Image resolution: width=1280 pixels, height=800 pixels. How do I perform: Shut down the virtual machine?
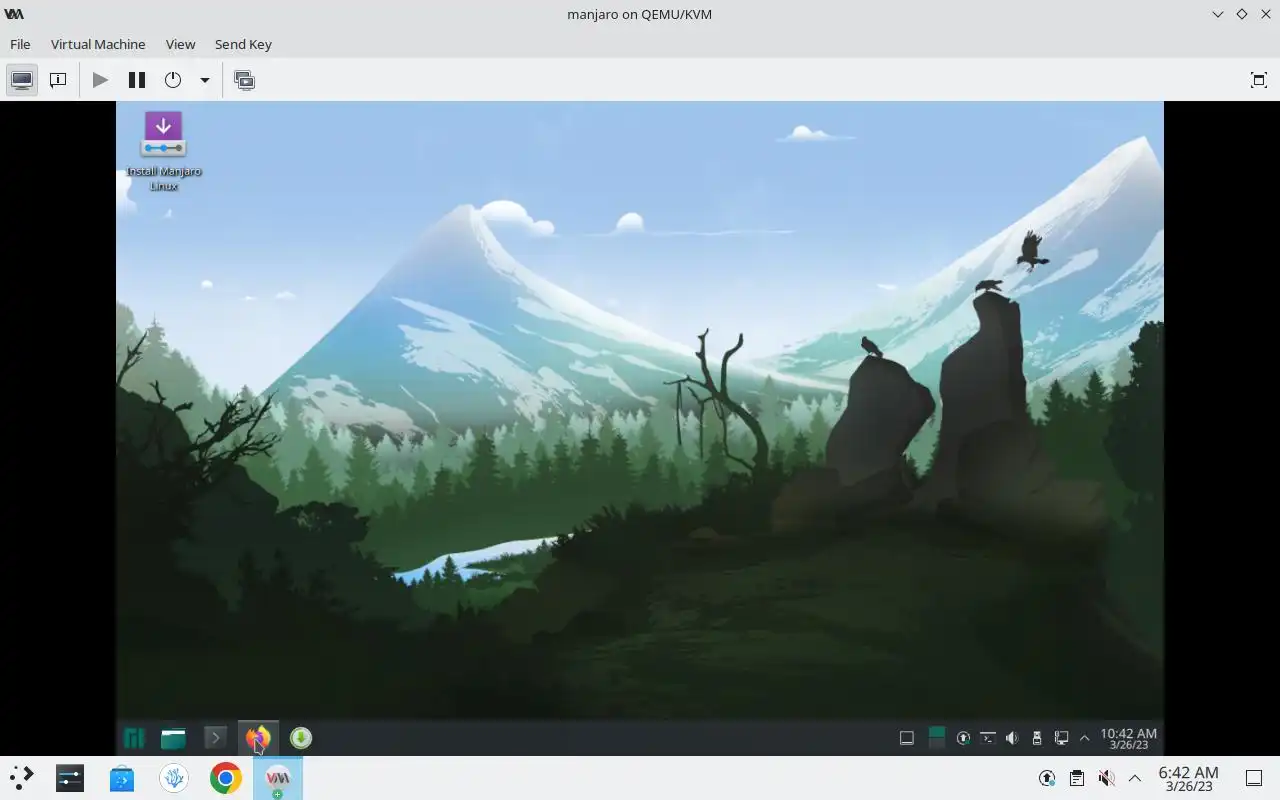(x=173, y=80)
